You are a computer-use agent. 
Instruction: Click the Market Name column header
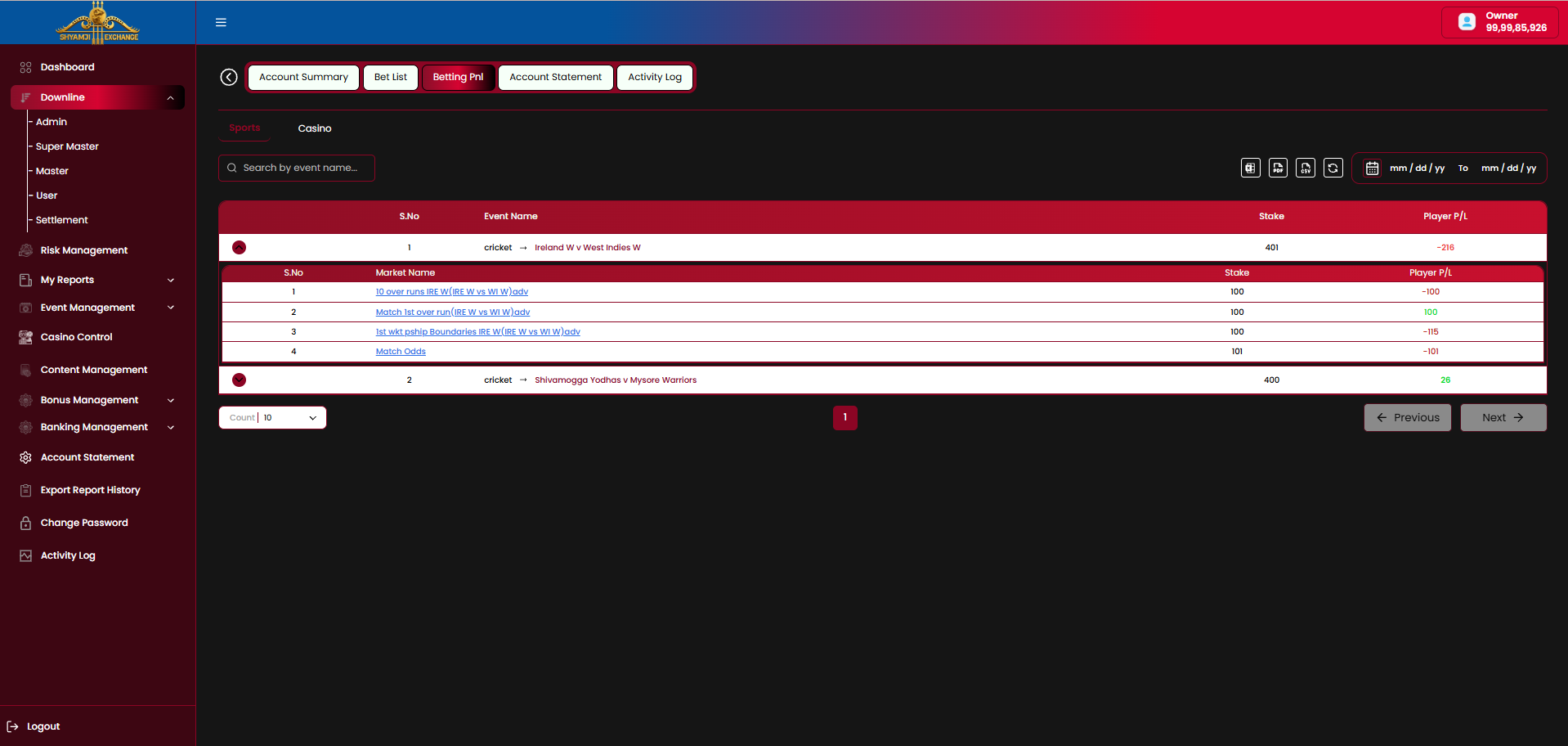point(405,272)
